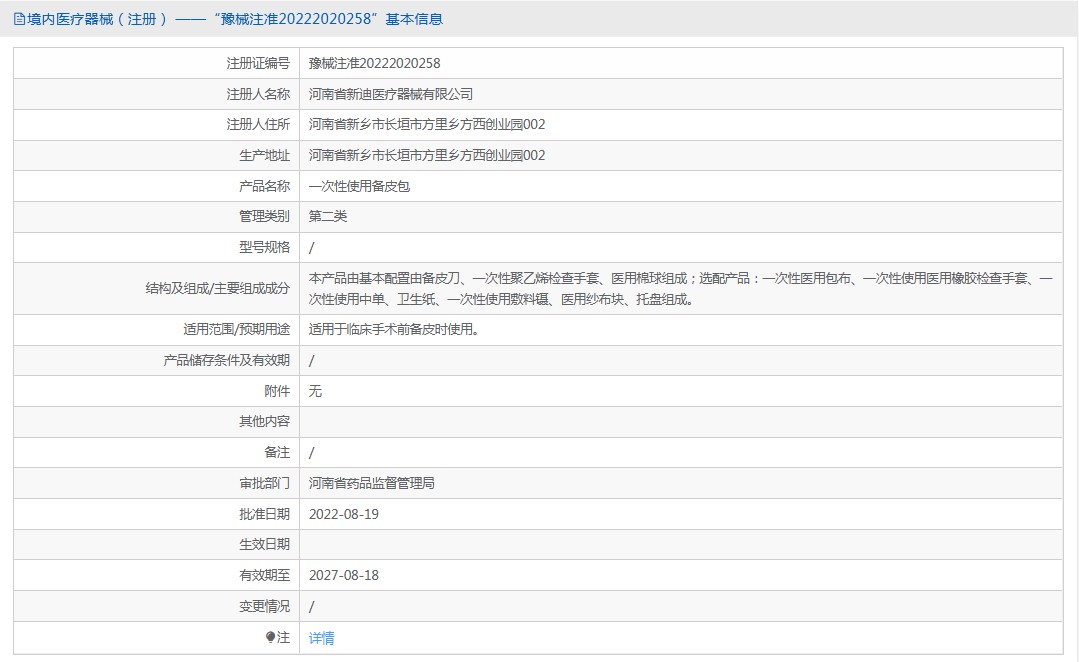Click the 变更情况 row label

(x=264, y=606)
